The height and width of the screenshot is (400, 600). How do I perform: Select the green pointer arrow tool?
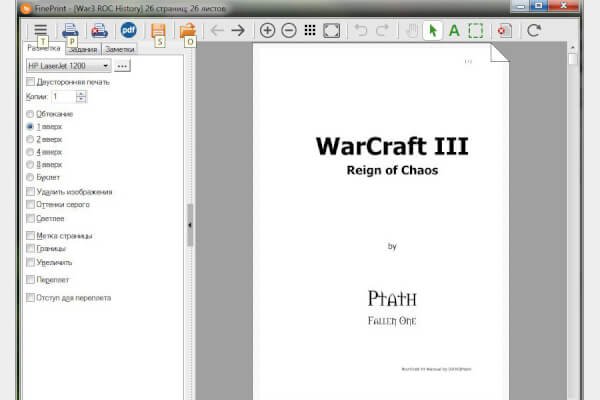pos(433,30)
